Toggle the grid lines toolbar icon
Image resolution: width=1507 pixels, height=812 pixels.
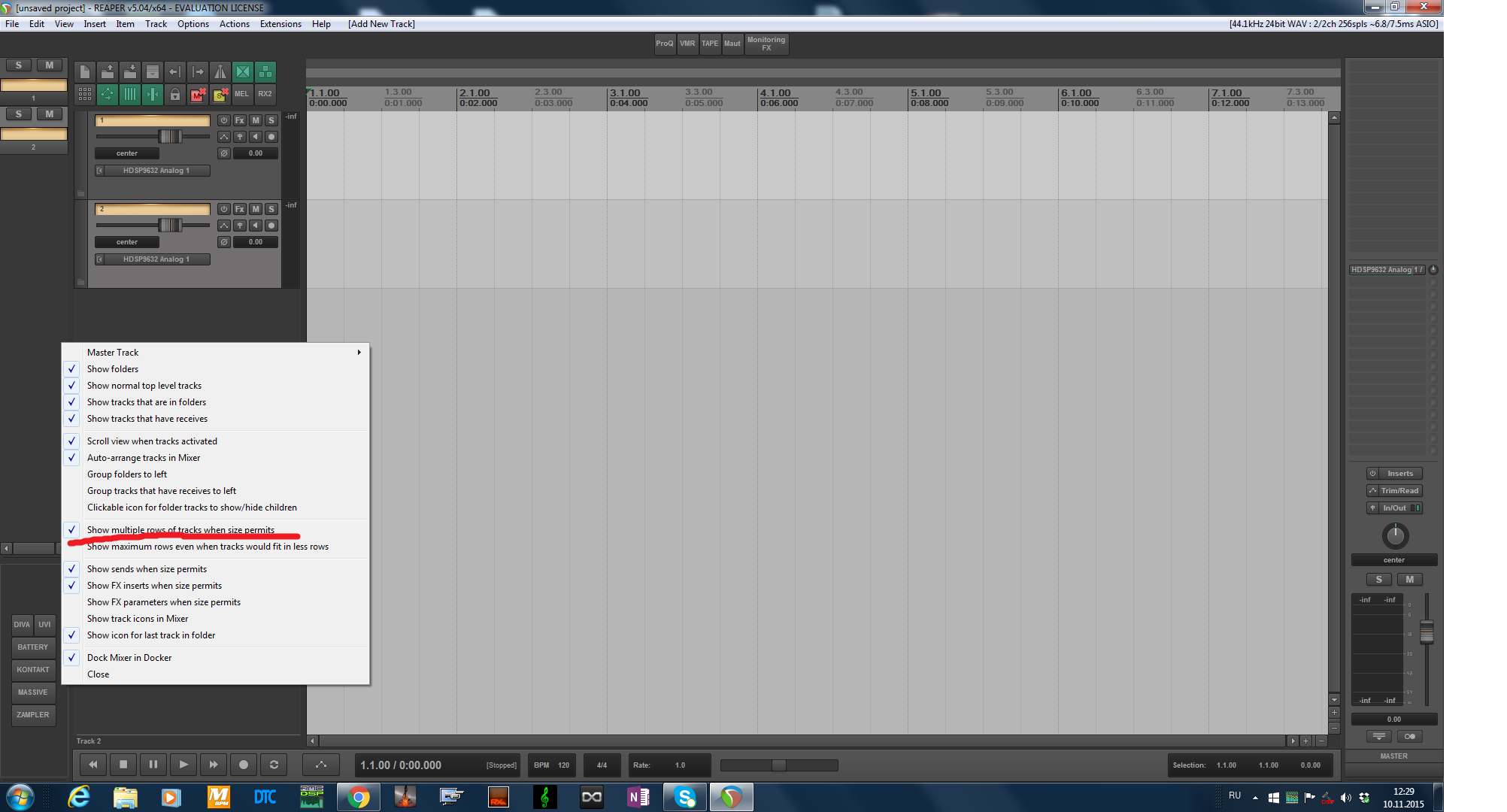point(130,95)
